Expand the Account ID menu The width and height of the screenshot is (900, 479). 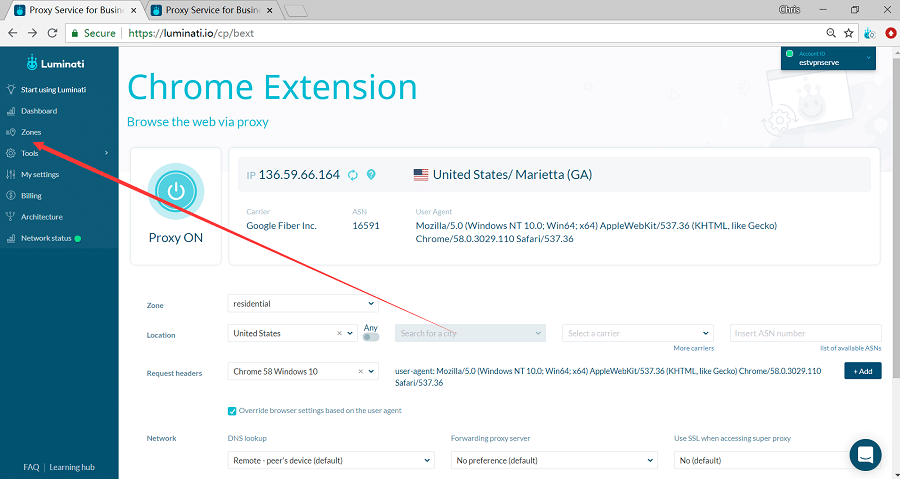[x=828, y=58]
